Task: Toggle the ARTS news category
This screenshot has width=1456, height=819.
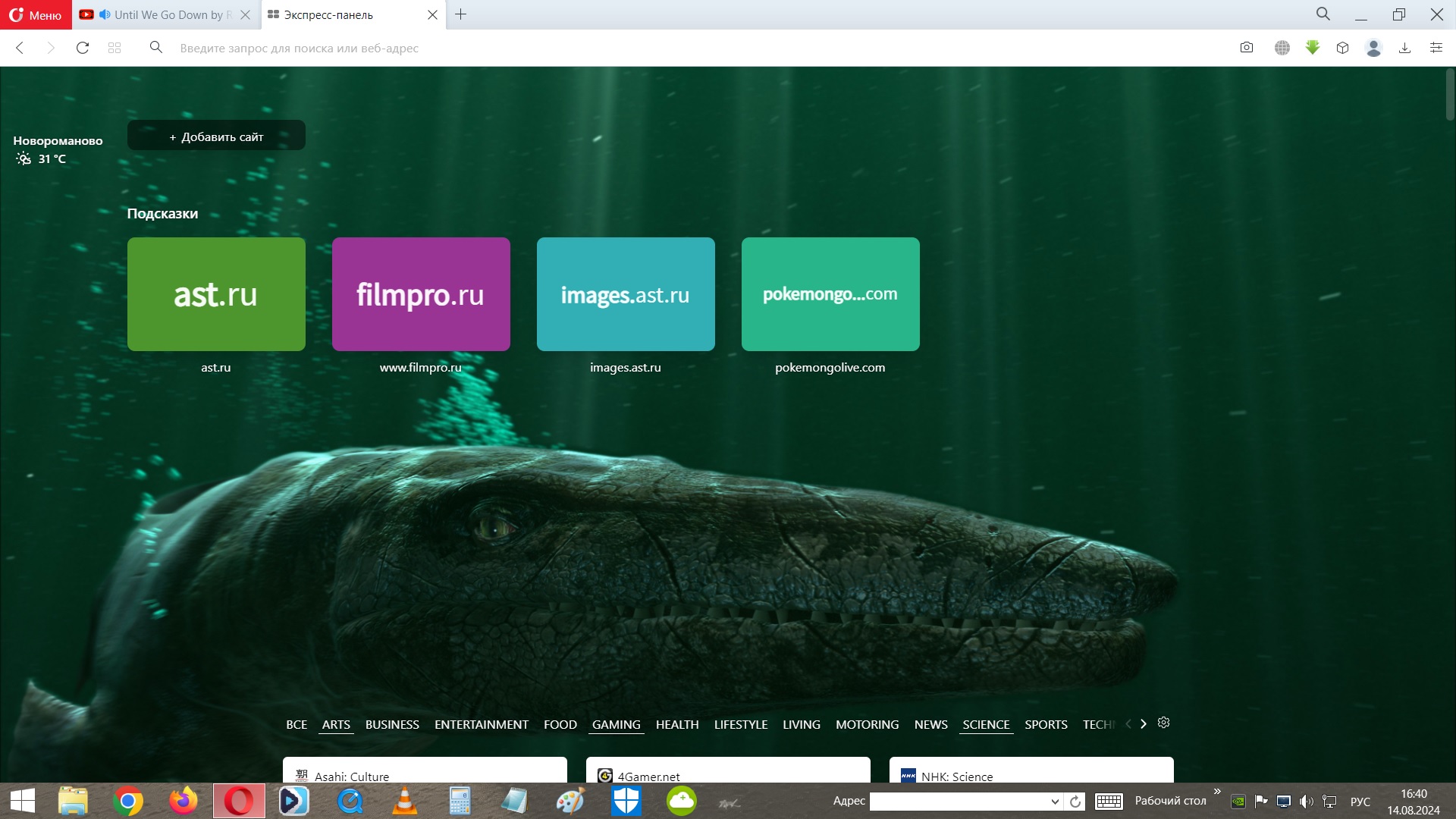Action: 336,725
